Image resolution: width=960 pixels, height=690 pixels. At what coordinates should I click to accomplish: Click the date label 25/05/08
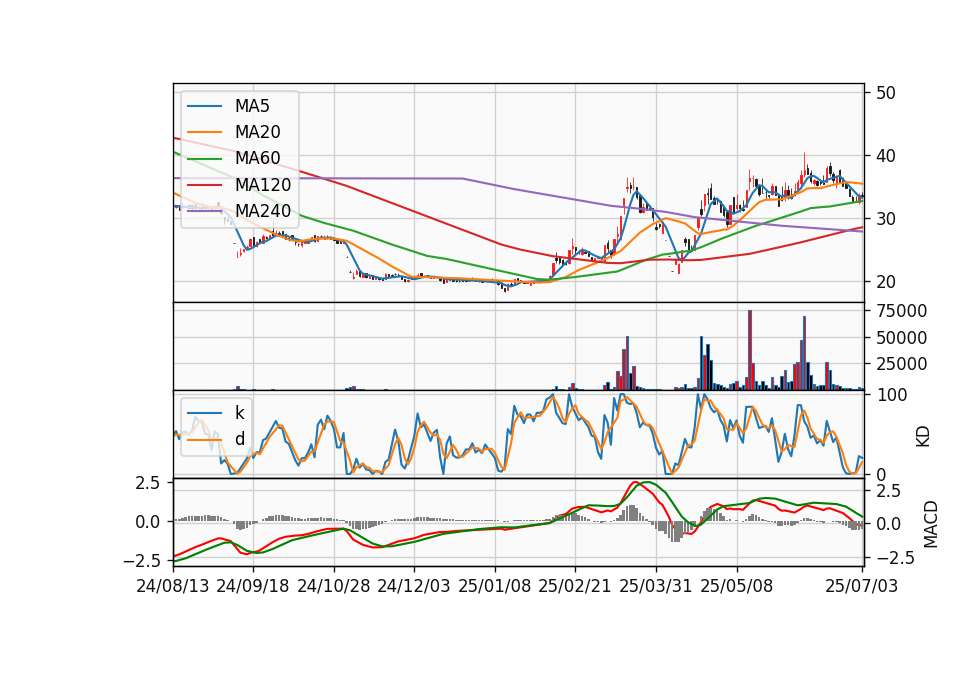(737, 586)
